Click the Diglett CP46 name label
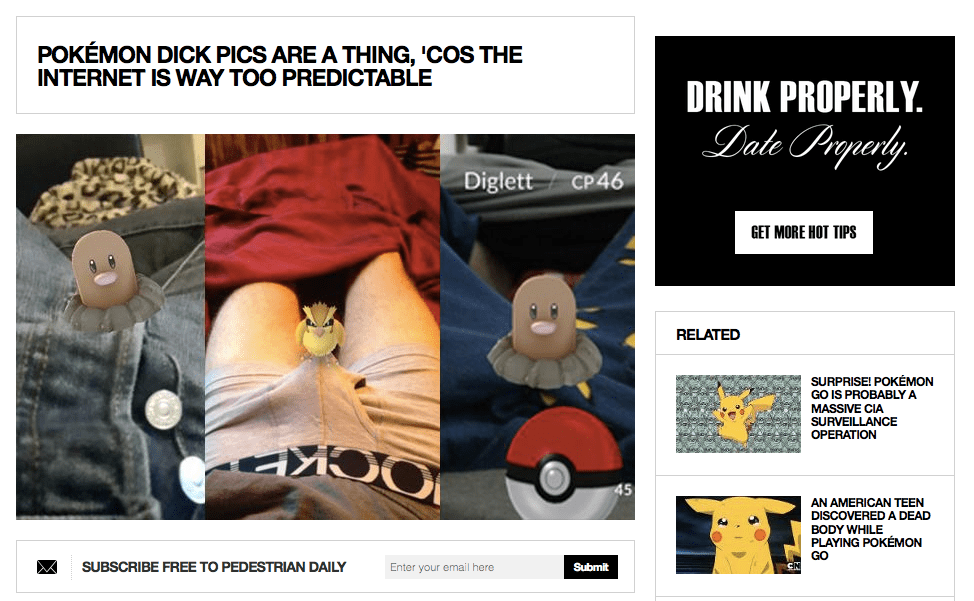 tap(544, 181)
